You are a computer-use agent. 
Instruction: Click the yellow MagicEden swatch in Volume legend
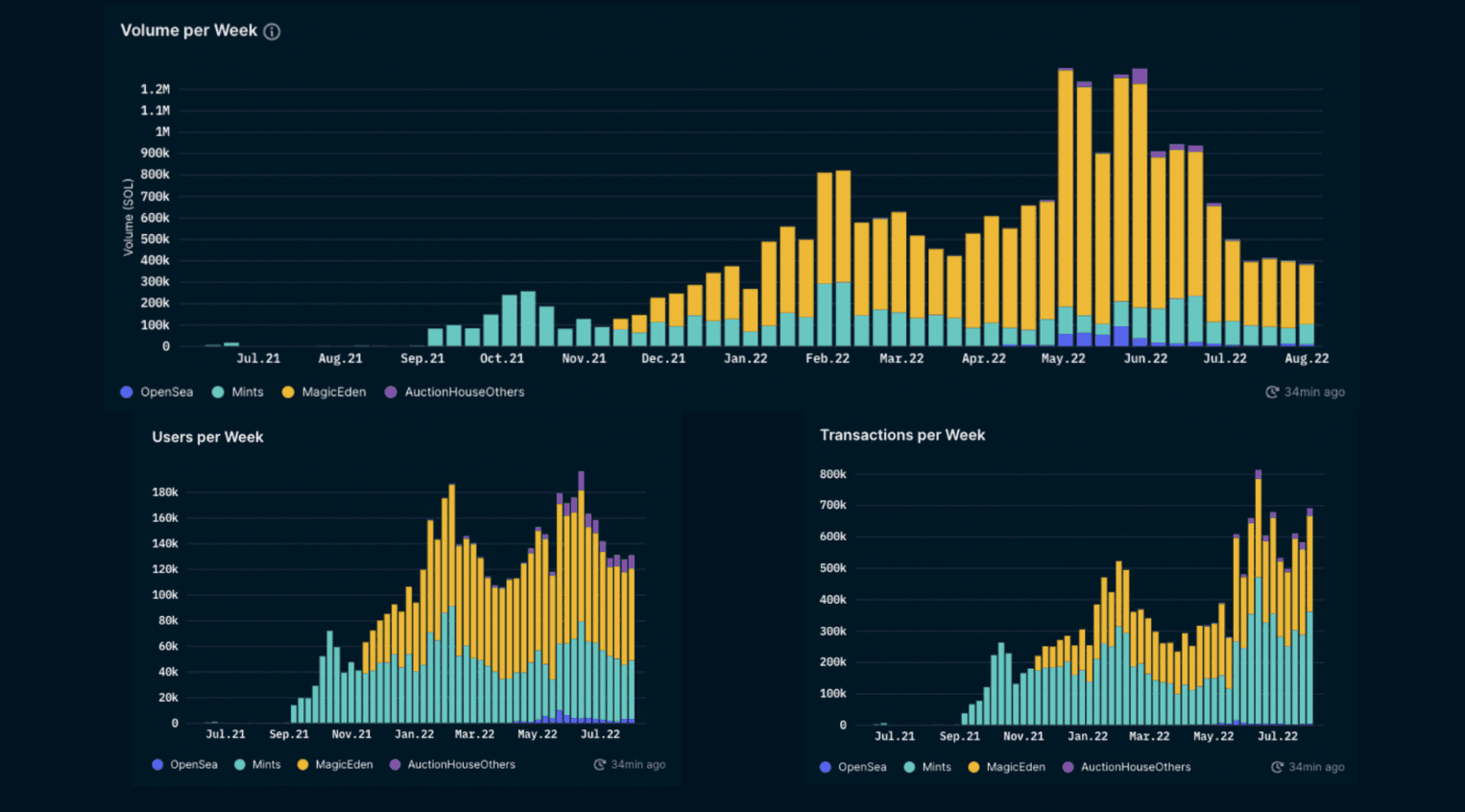(x=288, y=392)
